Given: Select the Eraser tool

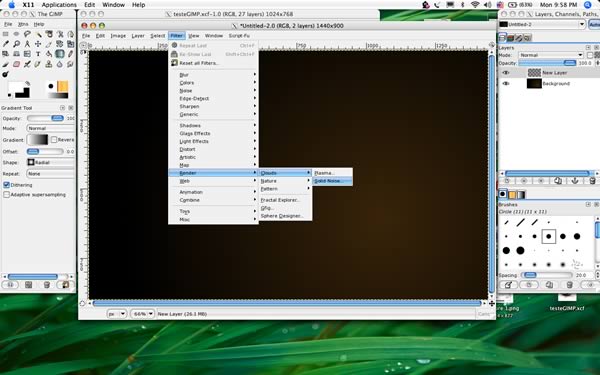Looking at the screenshot, I should coord(16,64).
